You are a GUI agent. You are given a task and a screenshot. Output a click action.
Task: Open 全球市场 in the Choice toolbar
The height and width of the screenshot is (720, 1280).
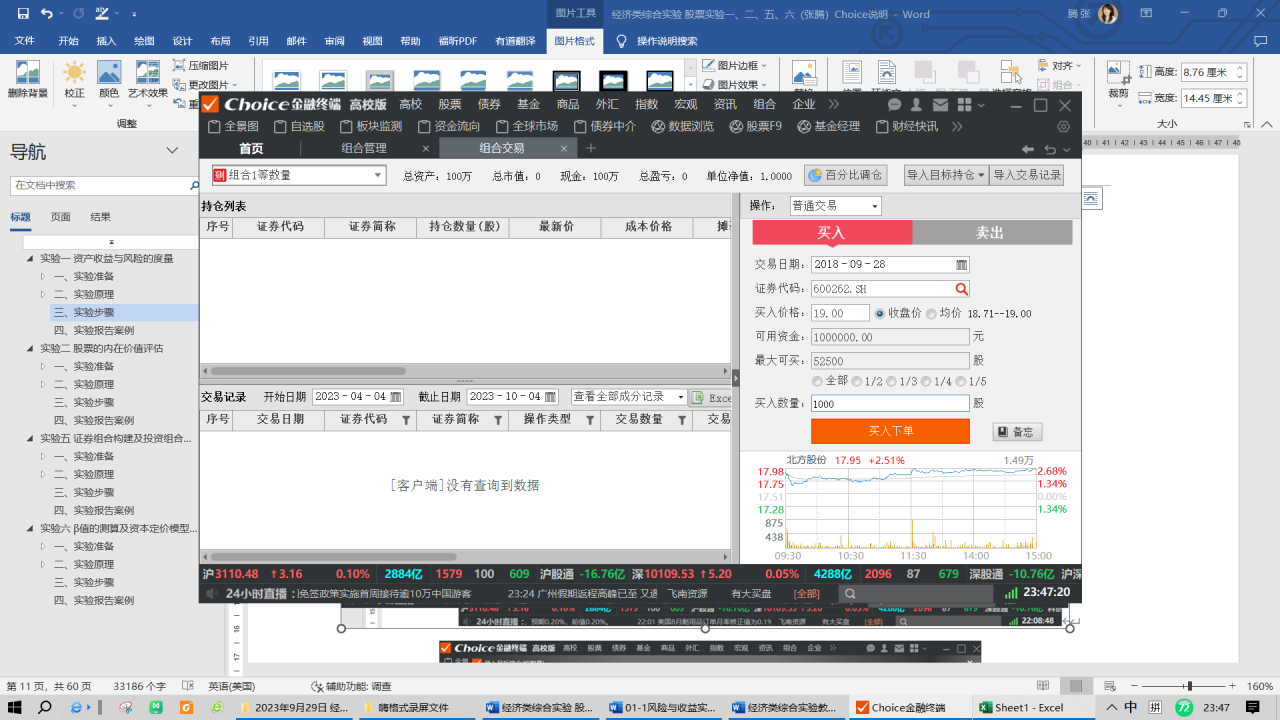[526, 127]
